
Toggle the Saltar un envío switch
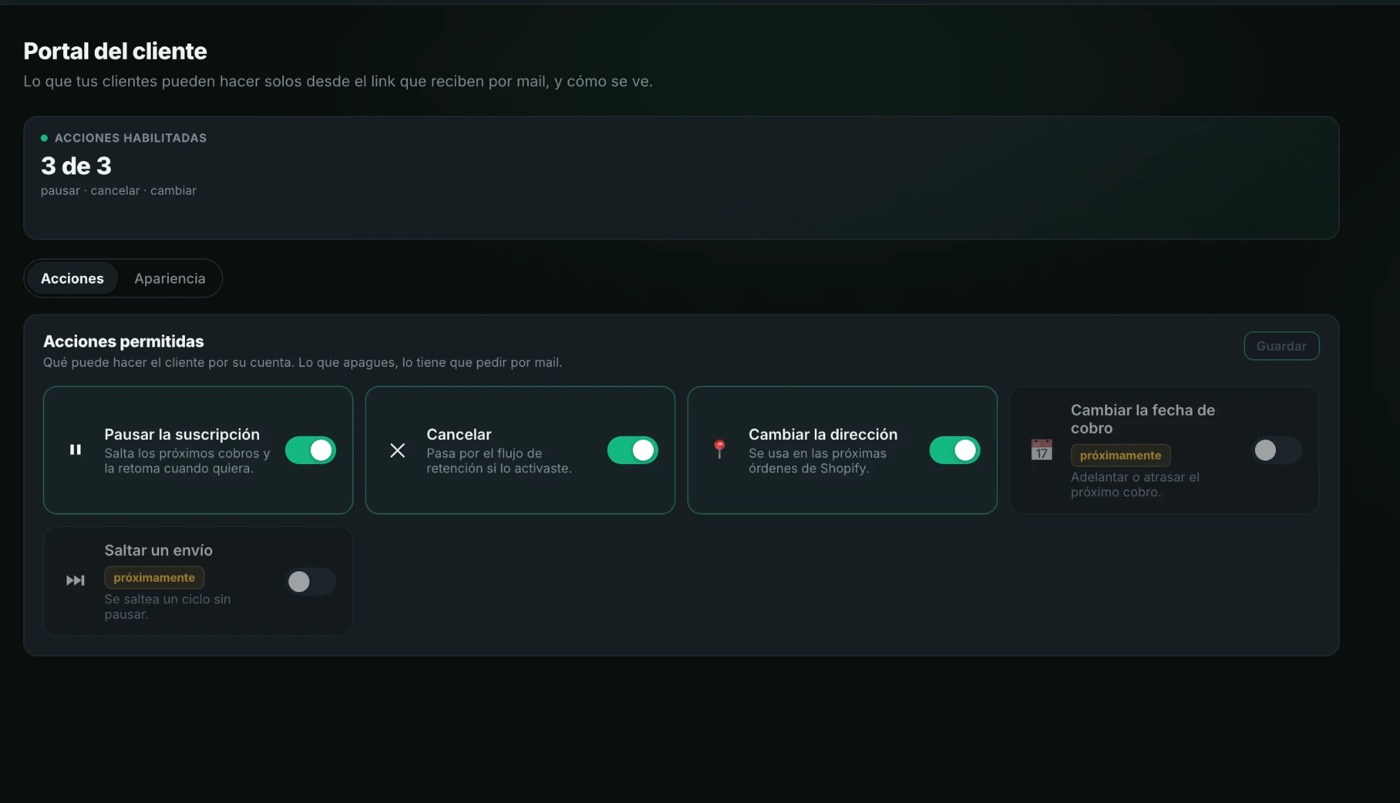coord(311,581)
